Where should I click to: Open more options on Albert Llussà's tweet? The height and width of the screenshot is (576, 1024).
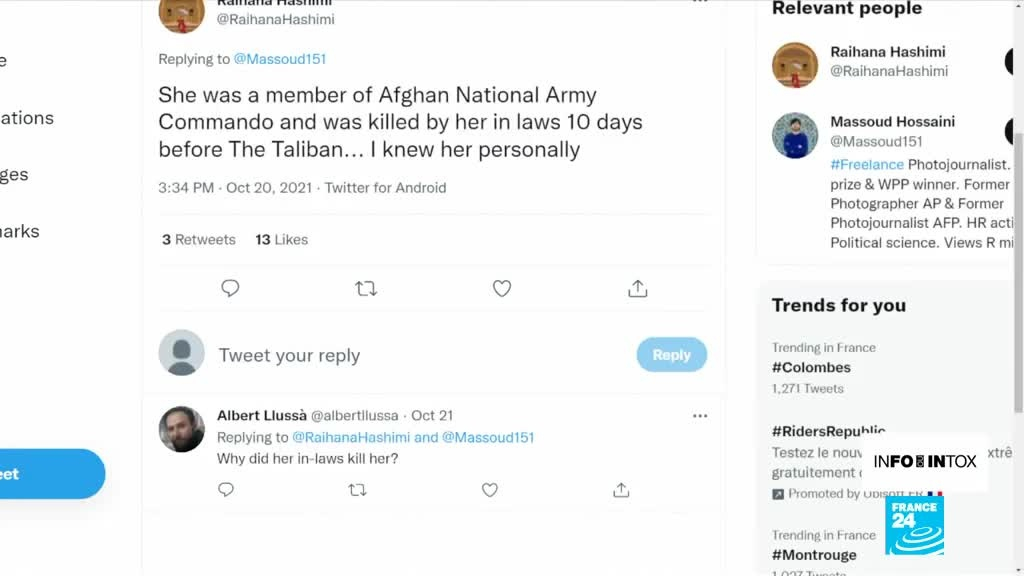[700, 415]
